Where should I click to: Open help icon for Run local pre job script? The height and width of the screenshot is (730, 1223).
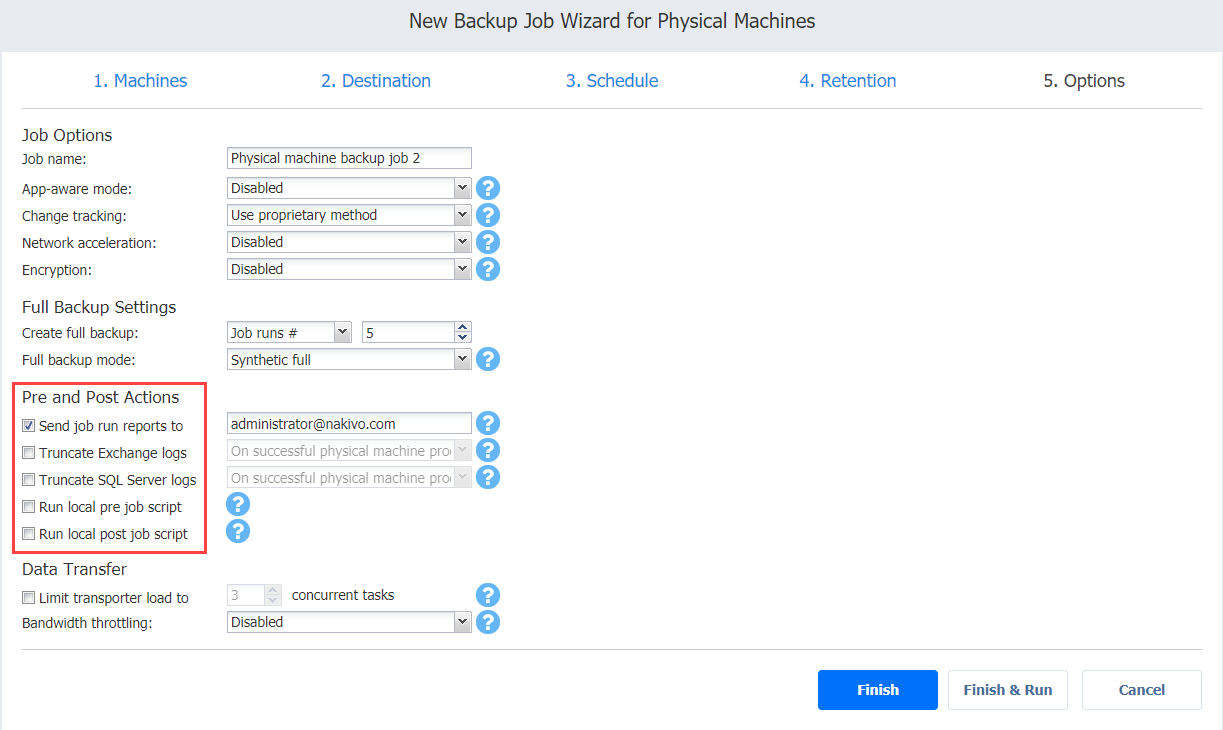click(x=238, y=504)
